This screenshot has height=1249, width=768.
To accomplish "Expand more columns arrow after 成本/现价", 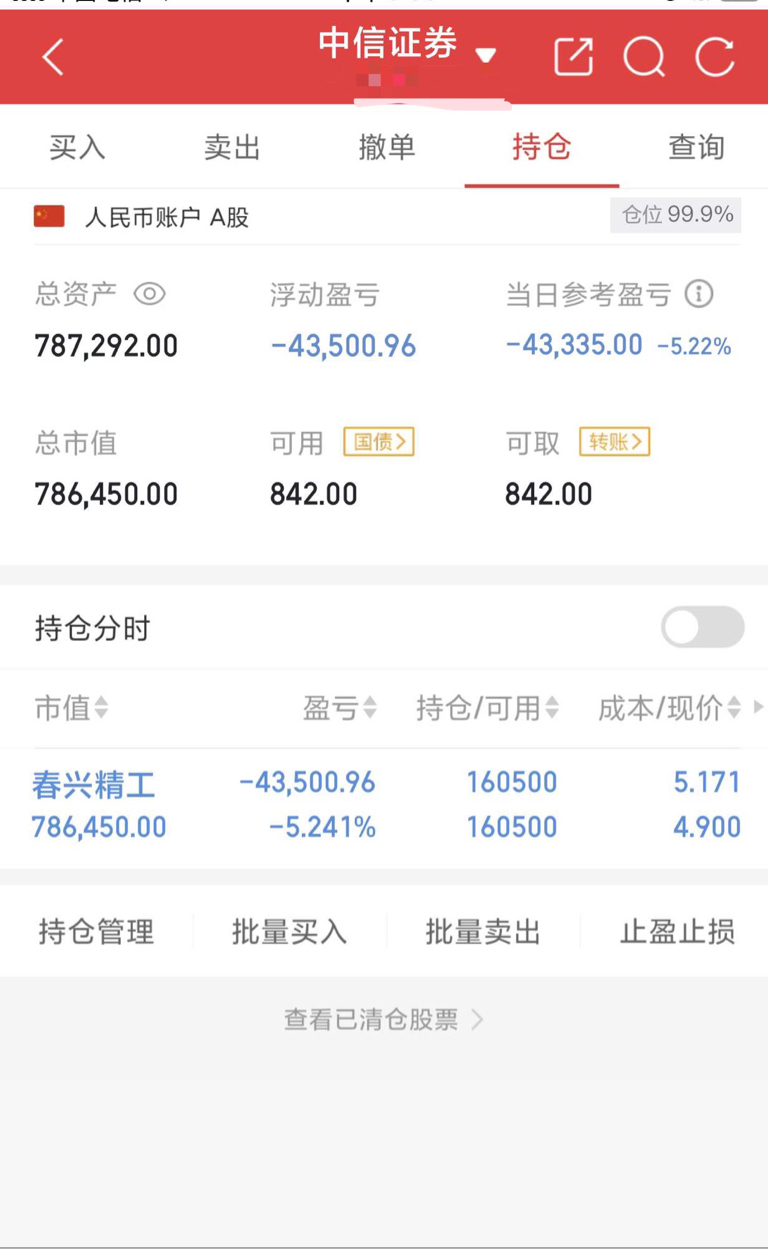I will (x=758, y=707).
